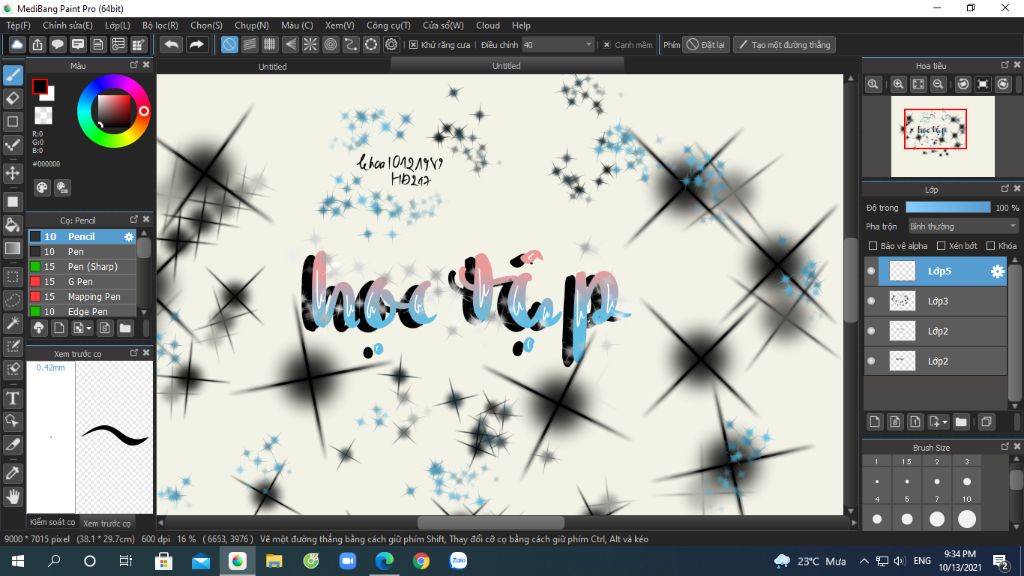Open the Pha trộn blend mode dropdown
The image size is (1024, 576).
tap(963, 227)
